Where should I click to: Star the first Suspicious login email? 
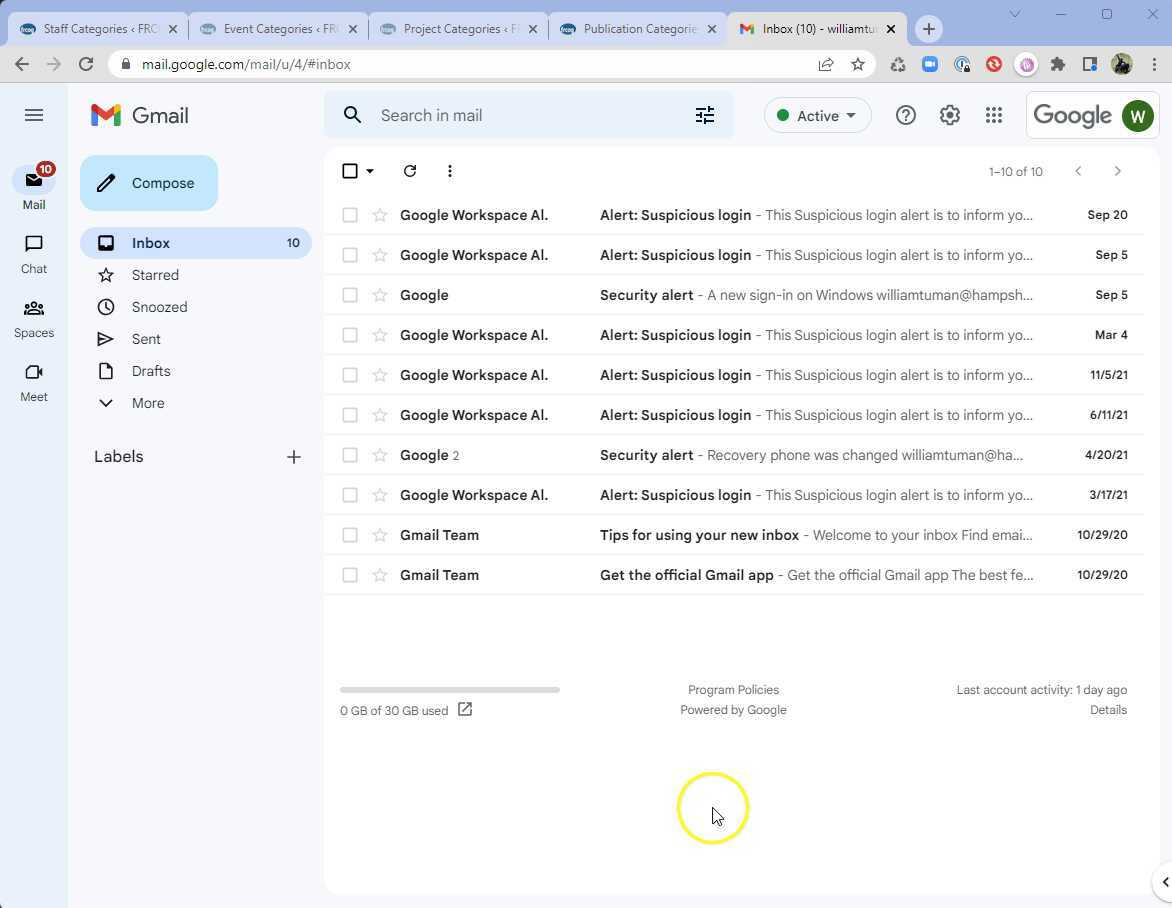pos(378,214)
